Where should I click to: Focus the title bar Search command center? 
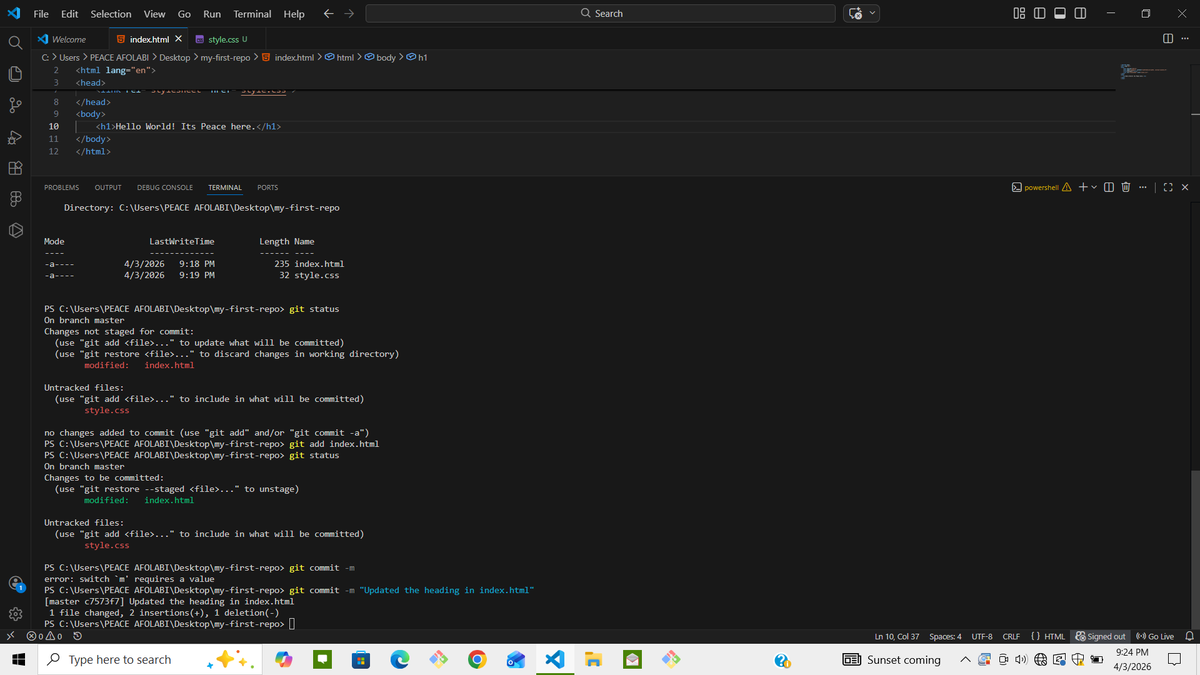click(601, 13)
